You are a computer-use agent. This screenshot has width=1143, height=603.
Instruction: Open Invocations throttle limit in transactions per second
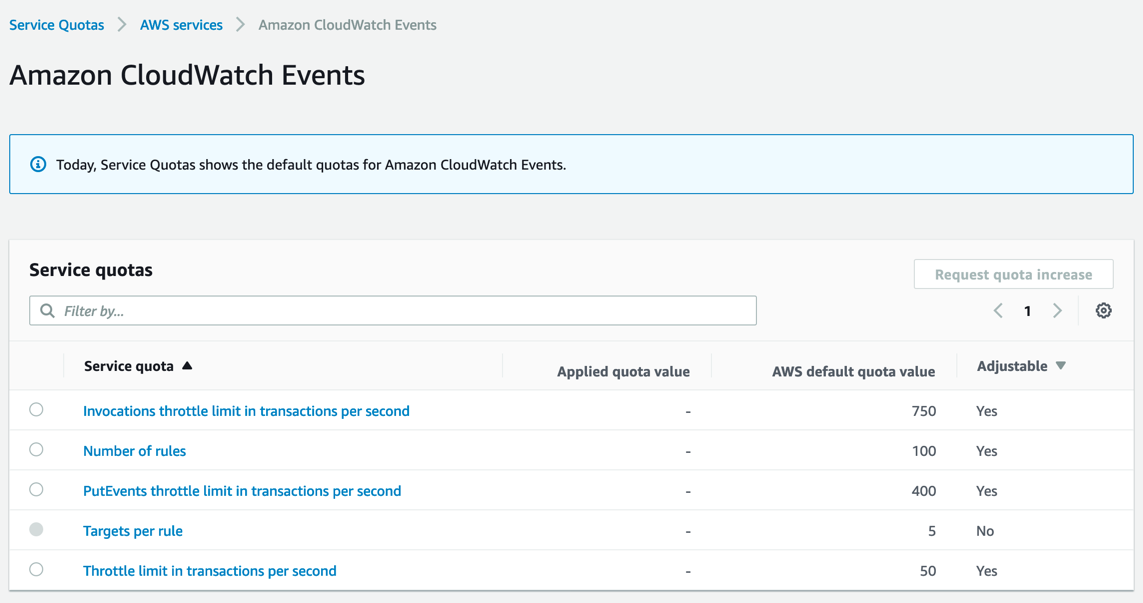(246, 411)
